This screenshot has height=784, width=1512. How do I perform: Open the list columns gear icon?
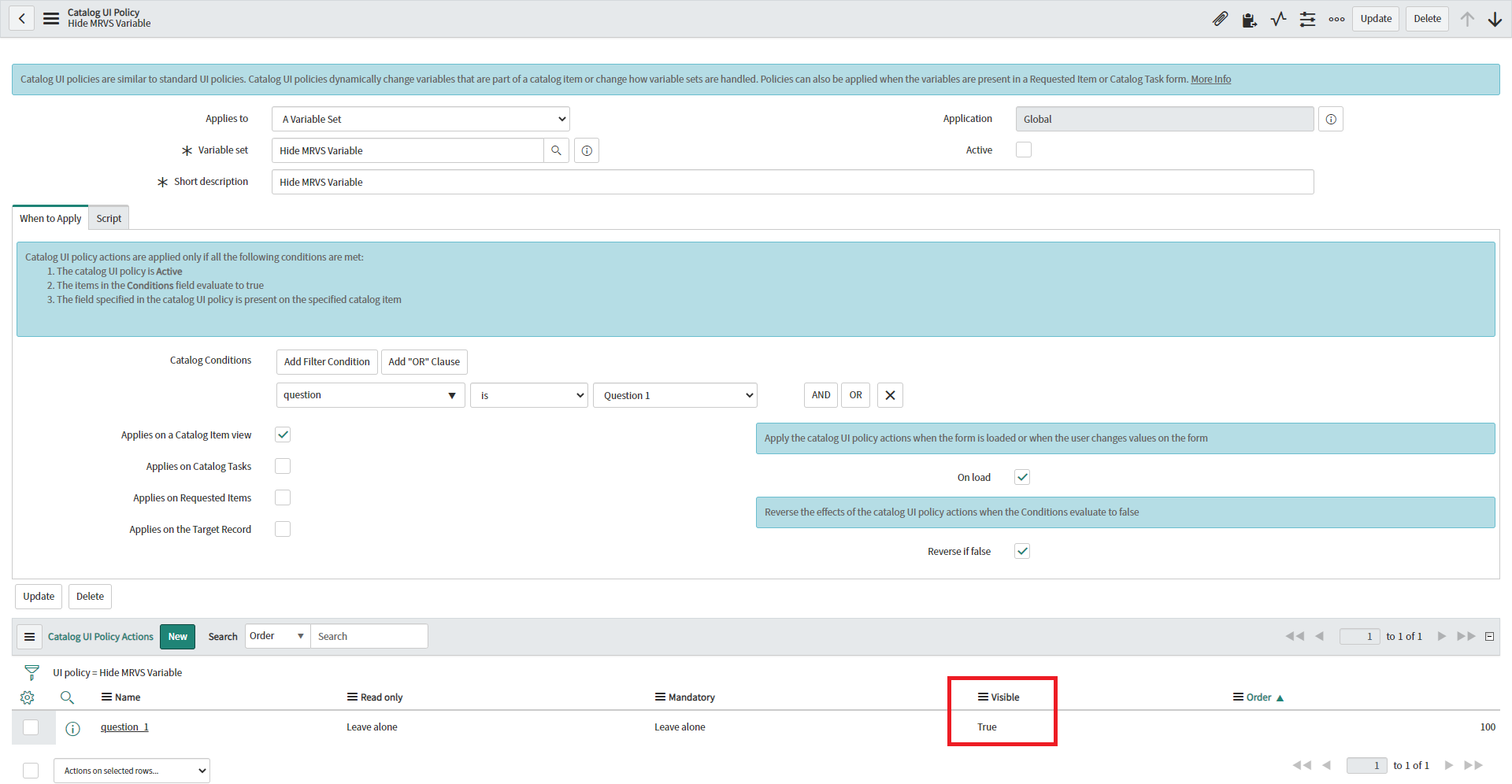[x=28, y=697]
